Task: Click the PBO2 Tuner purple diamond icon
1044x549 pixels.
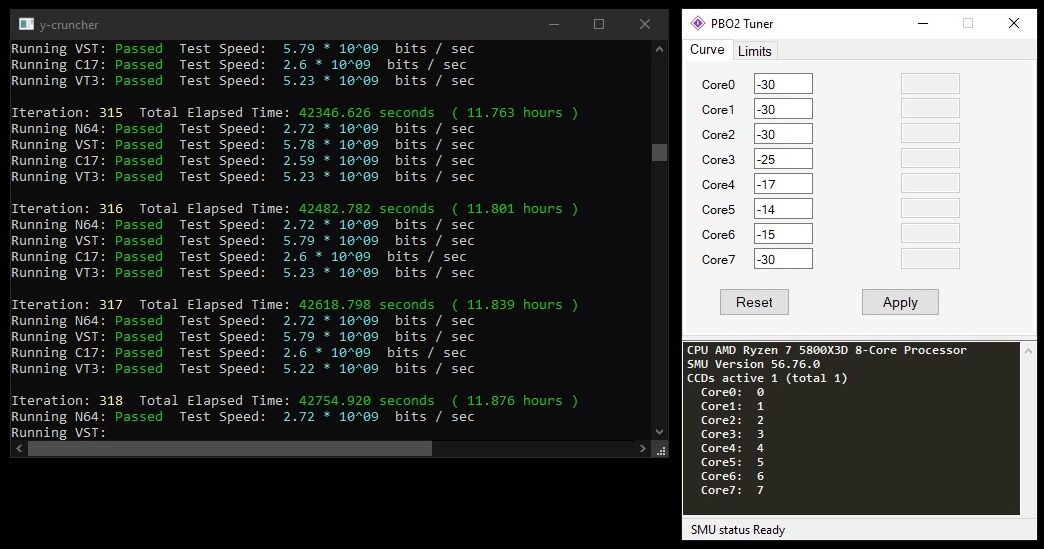Action: (x=698, y=23)
